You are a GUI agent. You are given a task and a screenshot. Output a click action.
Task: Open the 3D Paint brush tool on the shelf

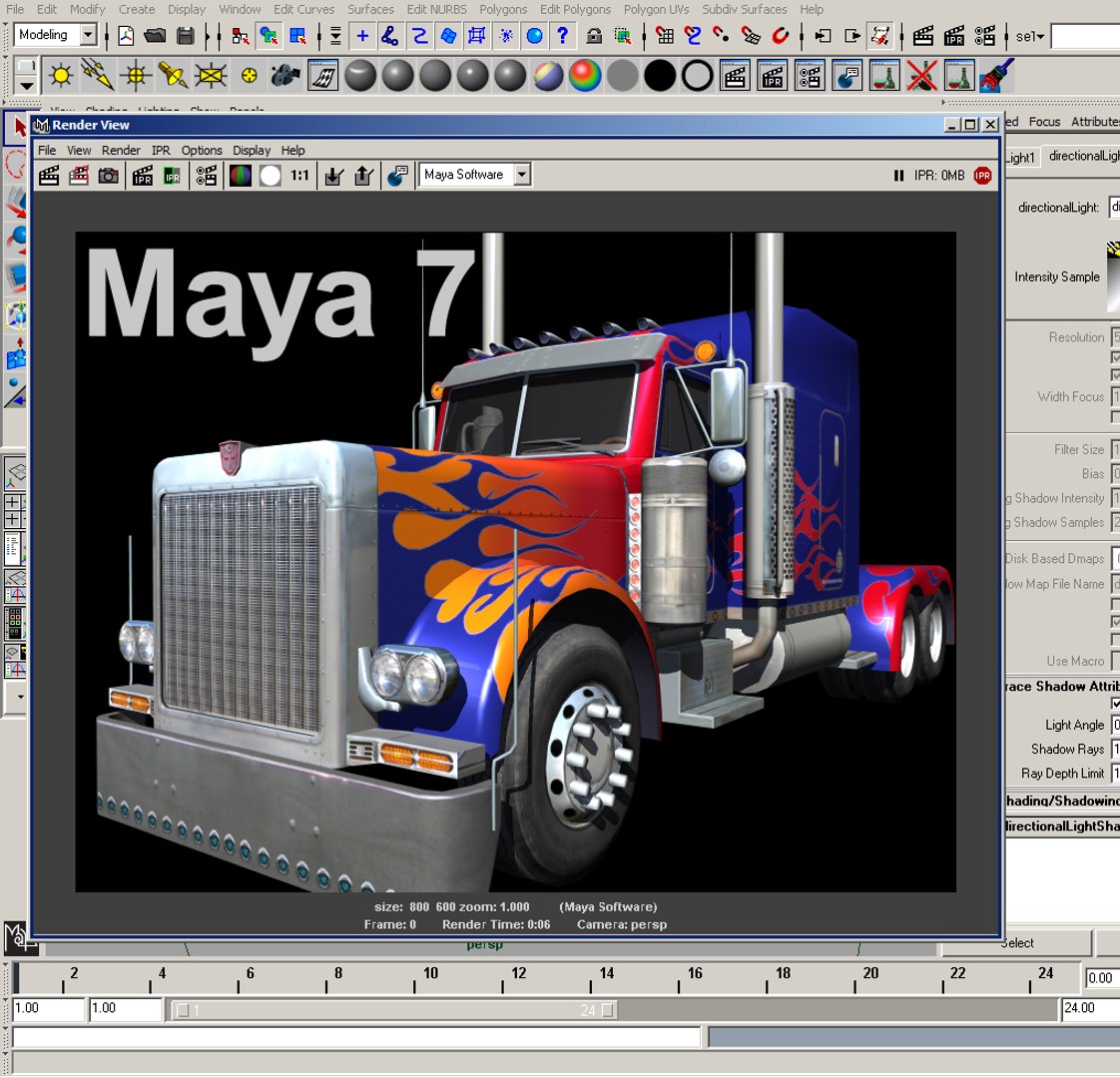pyautogui.click(x=996, y=76)
